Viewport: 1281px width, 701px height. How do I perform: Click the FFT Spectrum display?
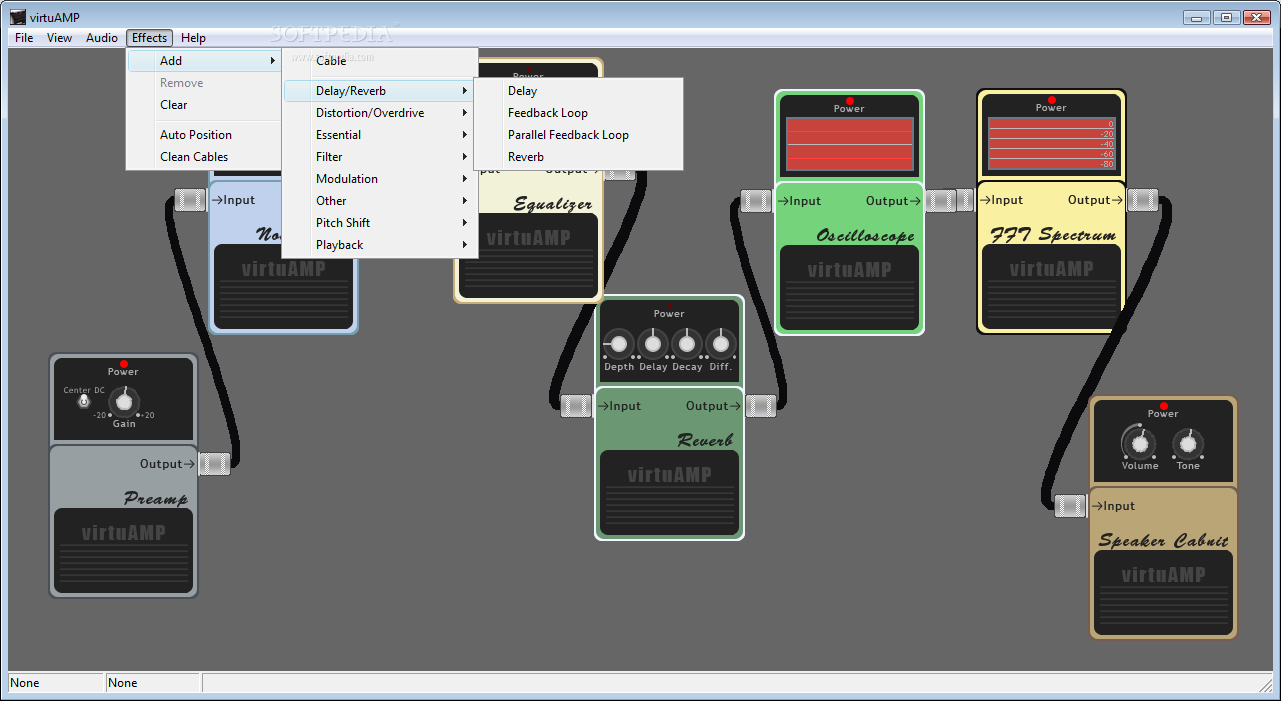1051,143
